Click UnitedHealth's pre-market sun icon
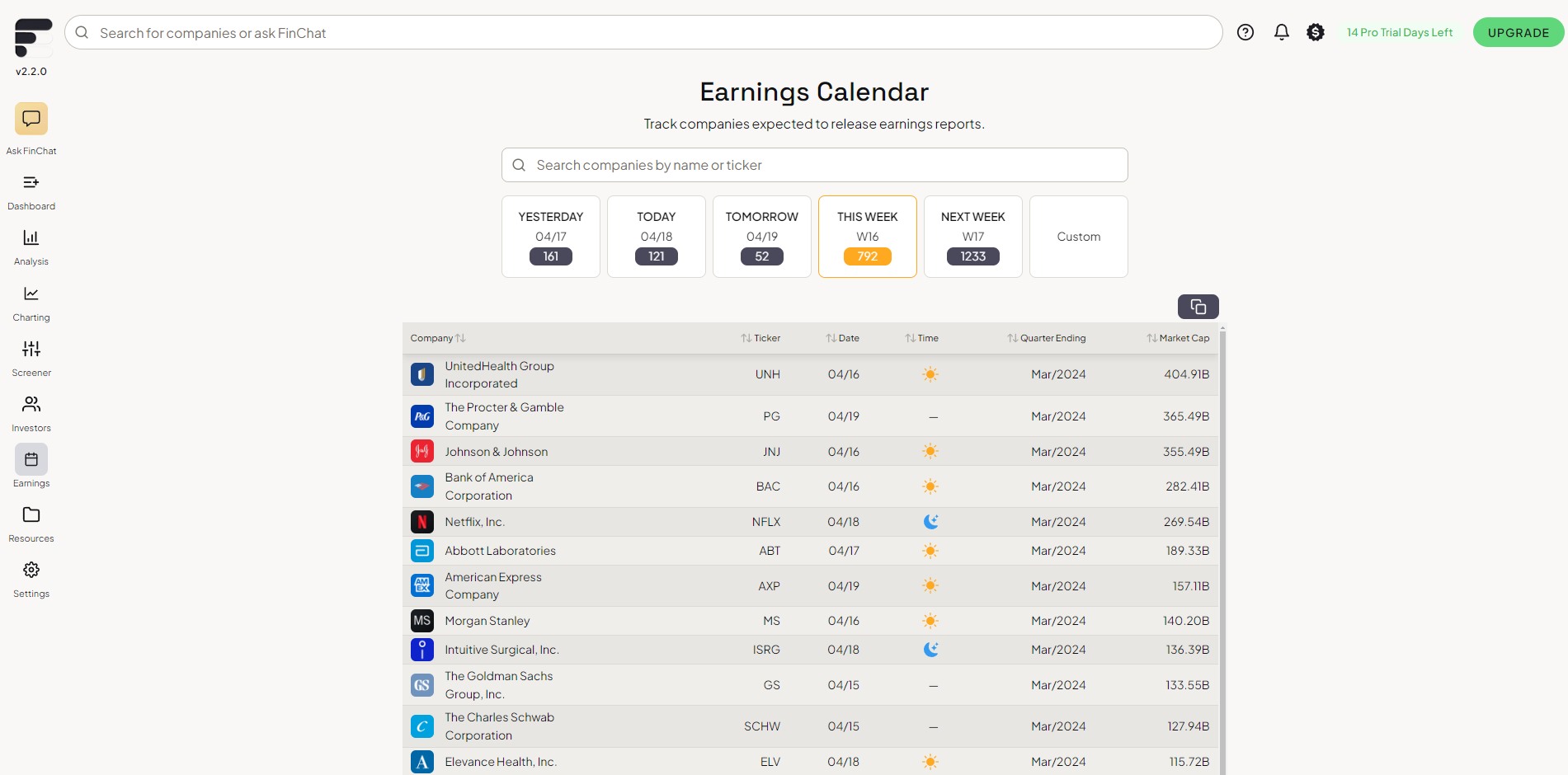The height and width of the screenshot is (775, 1568). click(x=930, y=374)
